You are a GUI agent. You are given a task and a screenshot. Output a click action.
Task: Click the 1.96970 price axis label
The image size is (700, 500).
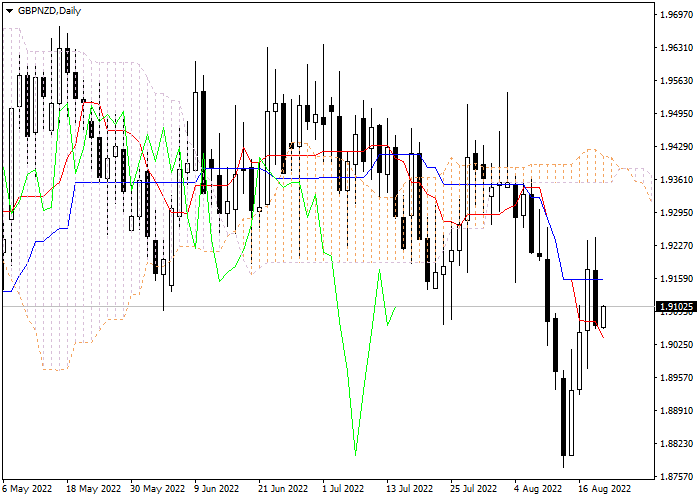[x=676, y=15]
